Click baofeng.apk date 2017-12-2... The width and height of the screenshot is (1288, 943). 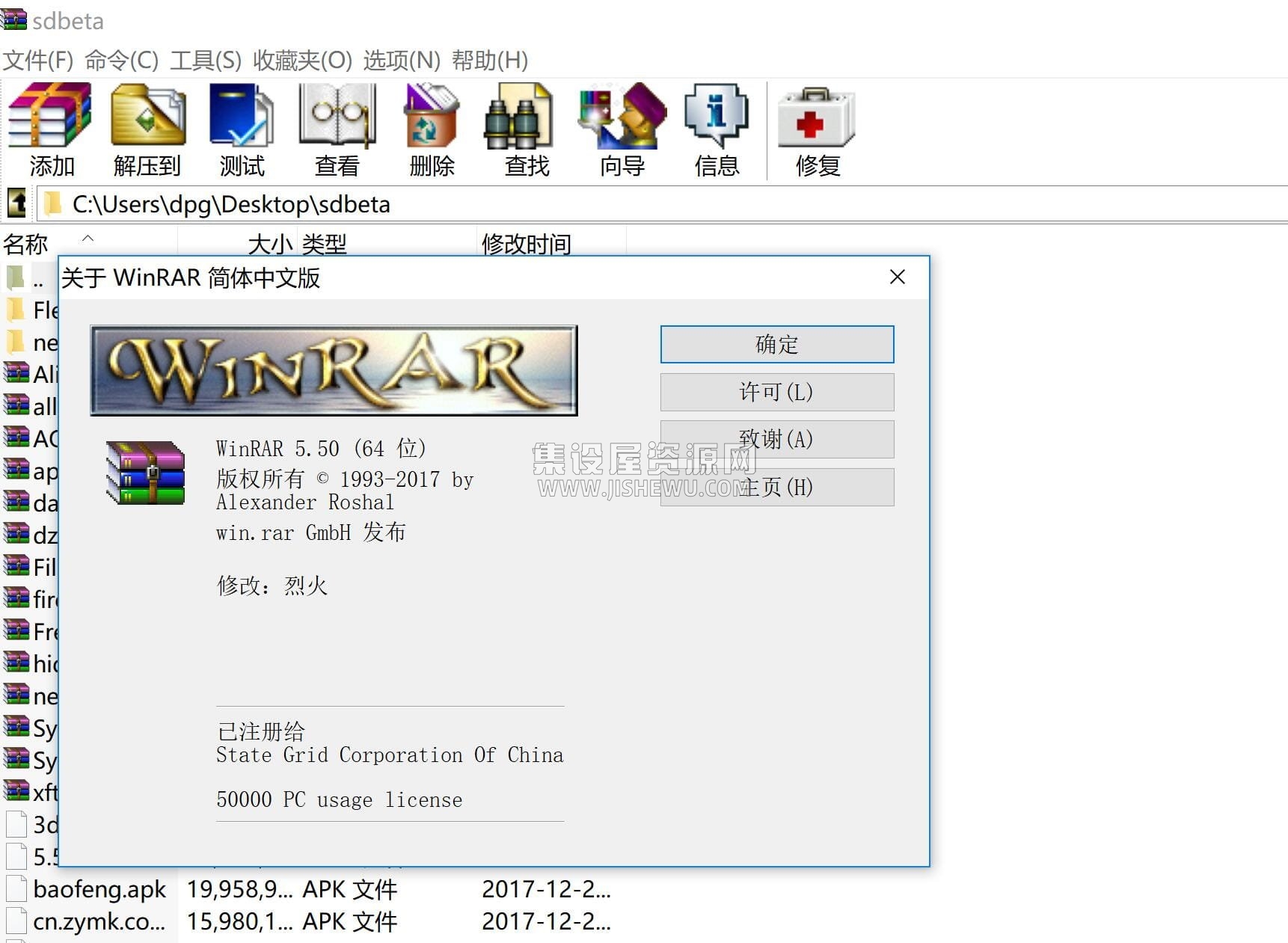pyautogui.click(x=546, y=889)
